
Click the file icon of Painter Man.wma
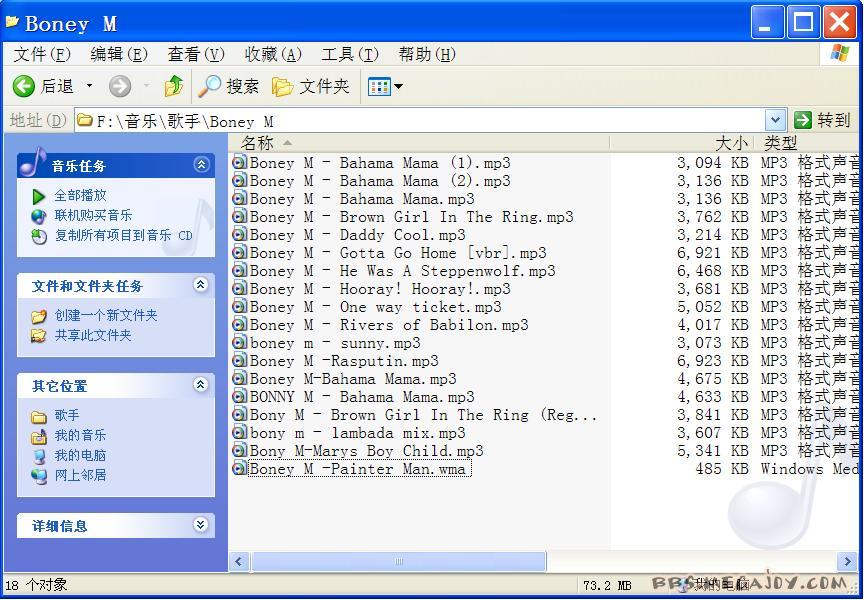[x=240, y=469]
